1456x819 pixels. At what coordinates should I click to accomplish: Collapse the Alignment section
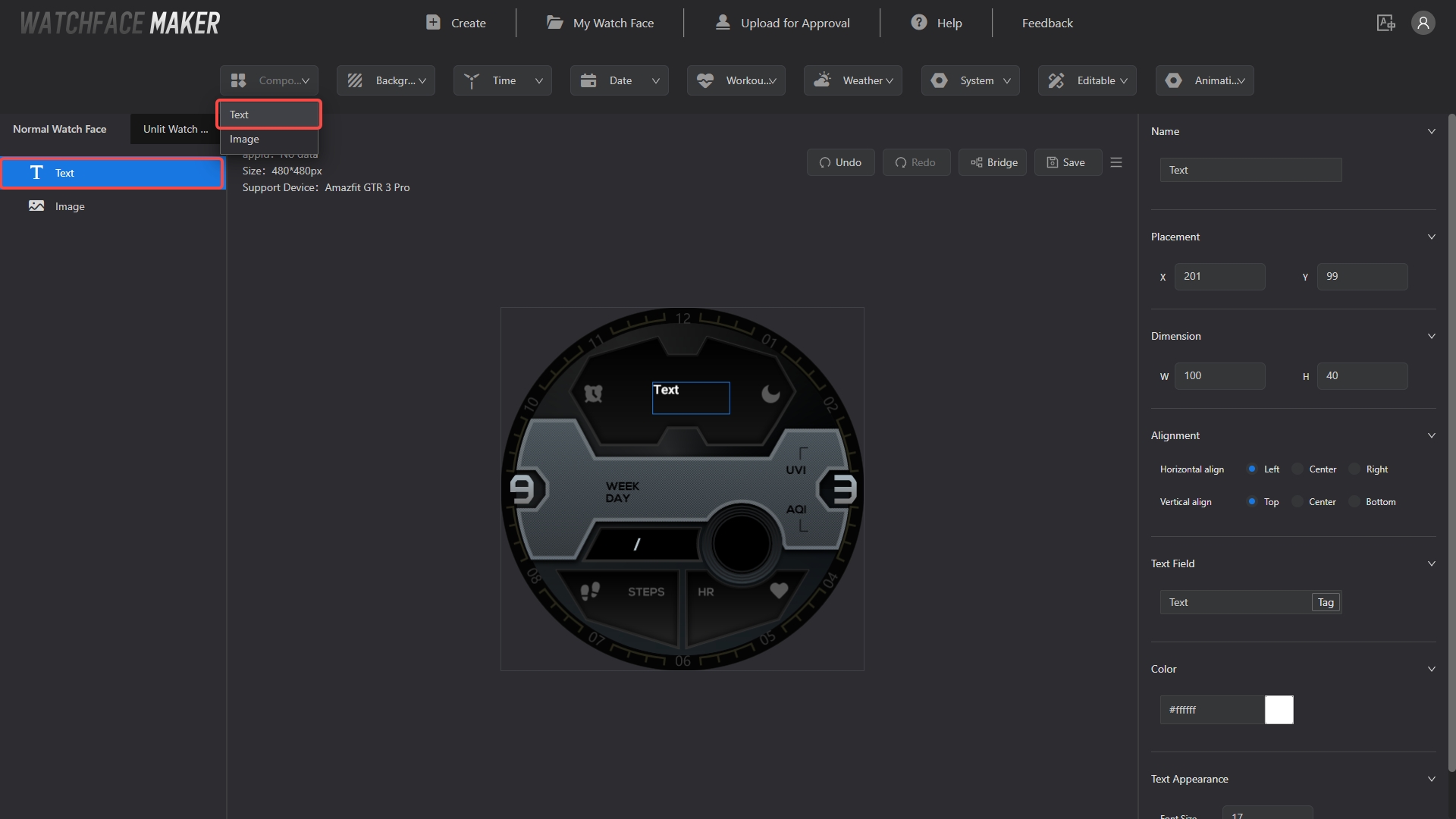[1432, 435]
